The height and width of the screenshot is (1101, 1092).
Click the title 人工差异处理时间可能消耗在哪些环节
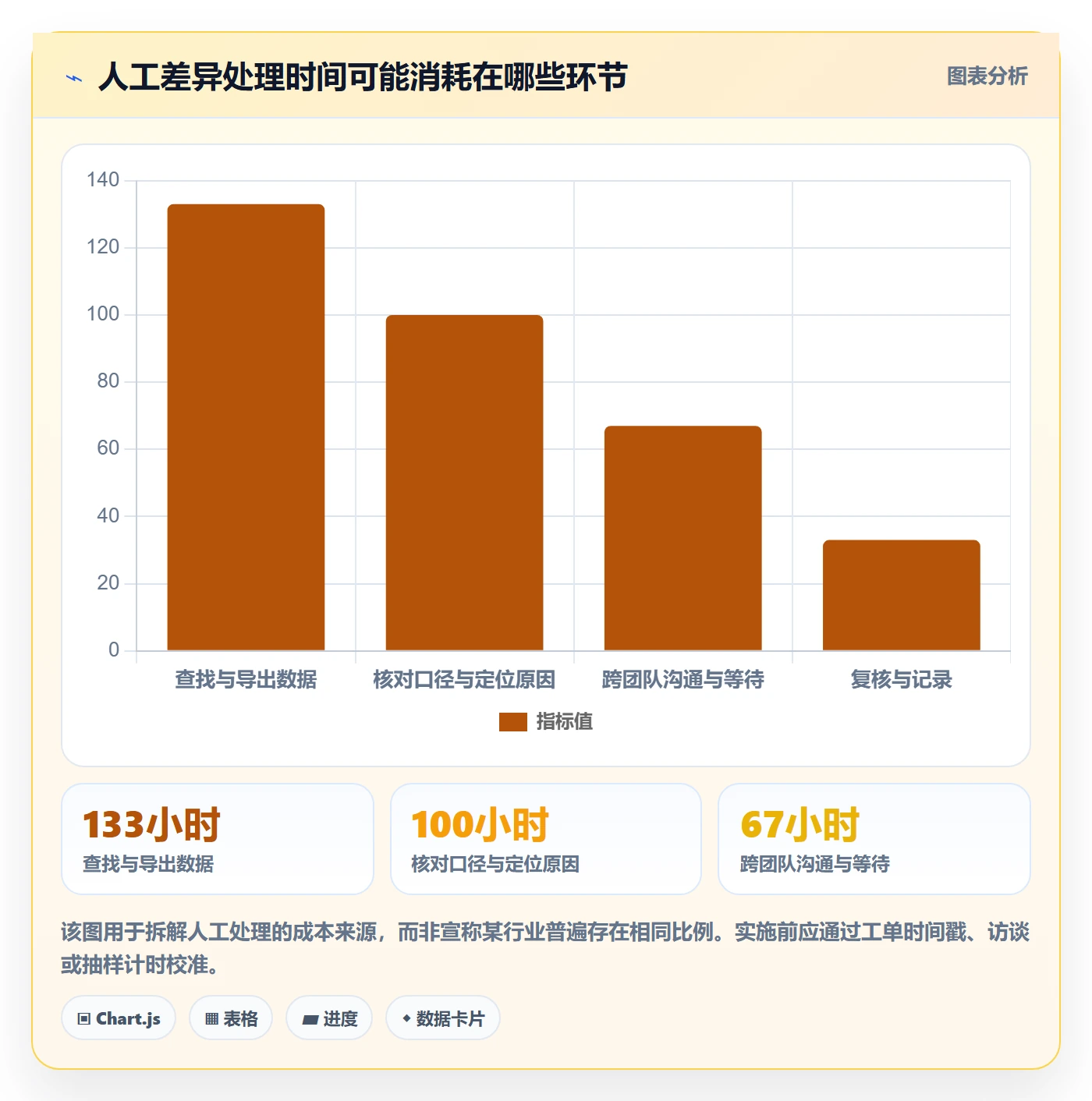click(363, 77)
